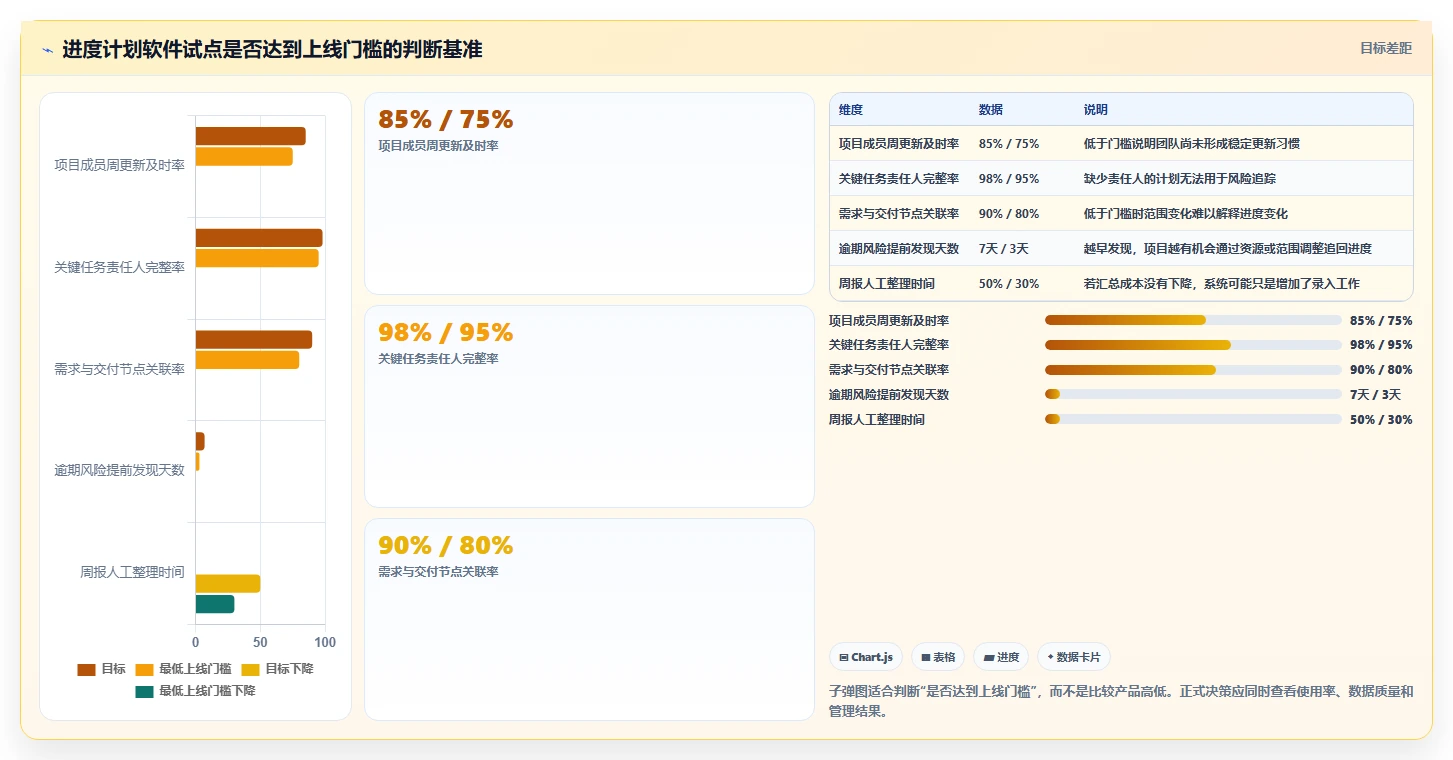Screen dimensions: 1453x760
Task: Click the 50% / 30% table data cell
Action: click(1021, 284)
